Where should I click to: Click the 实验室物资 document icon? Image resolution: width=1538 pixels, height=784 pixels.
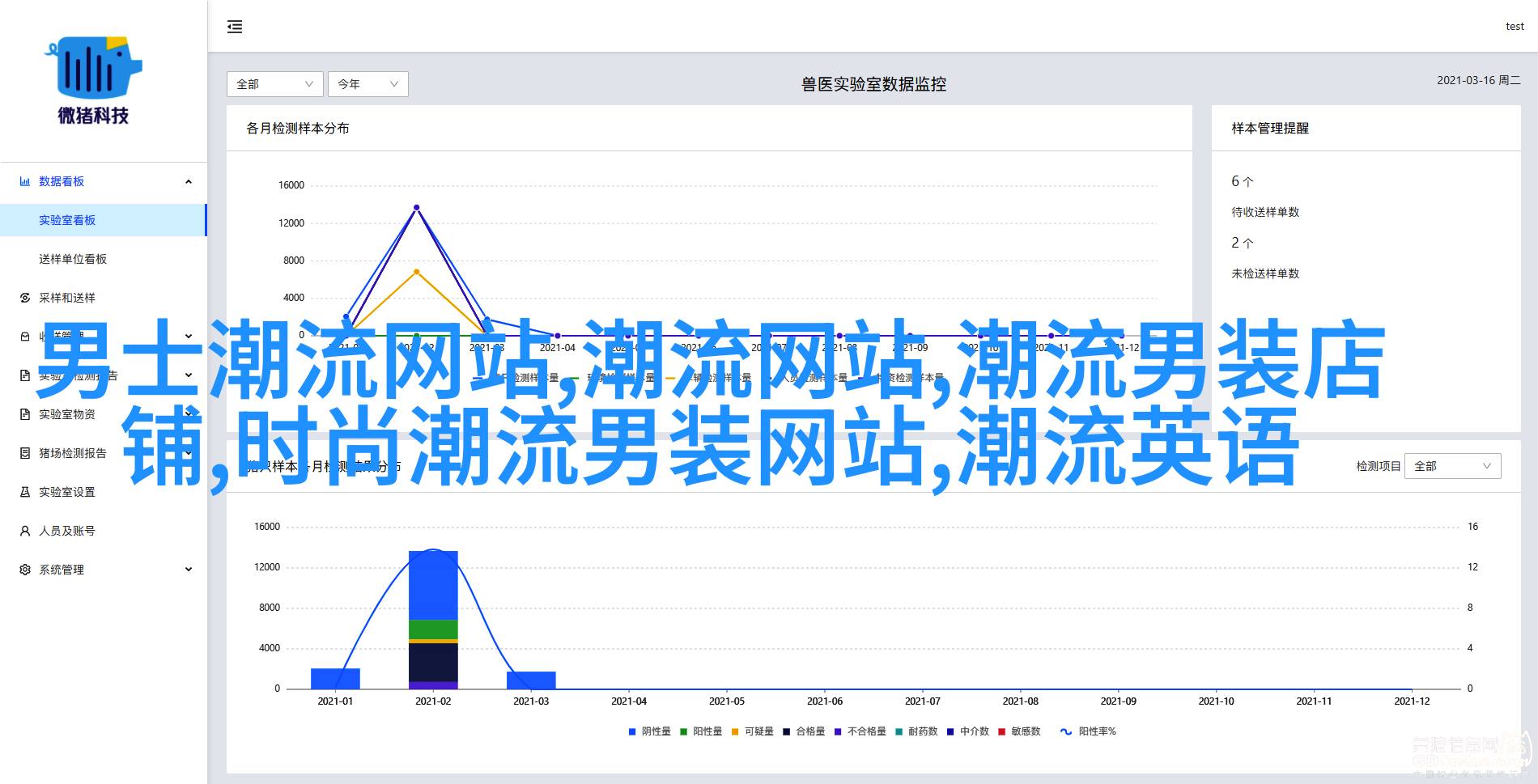coord(25,414)
